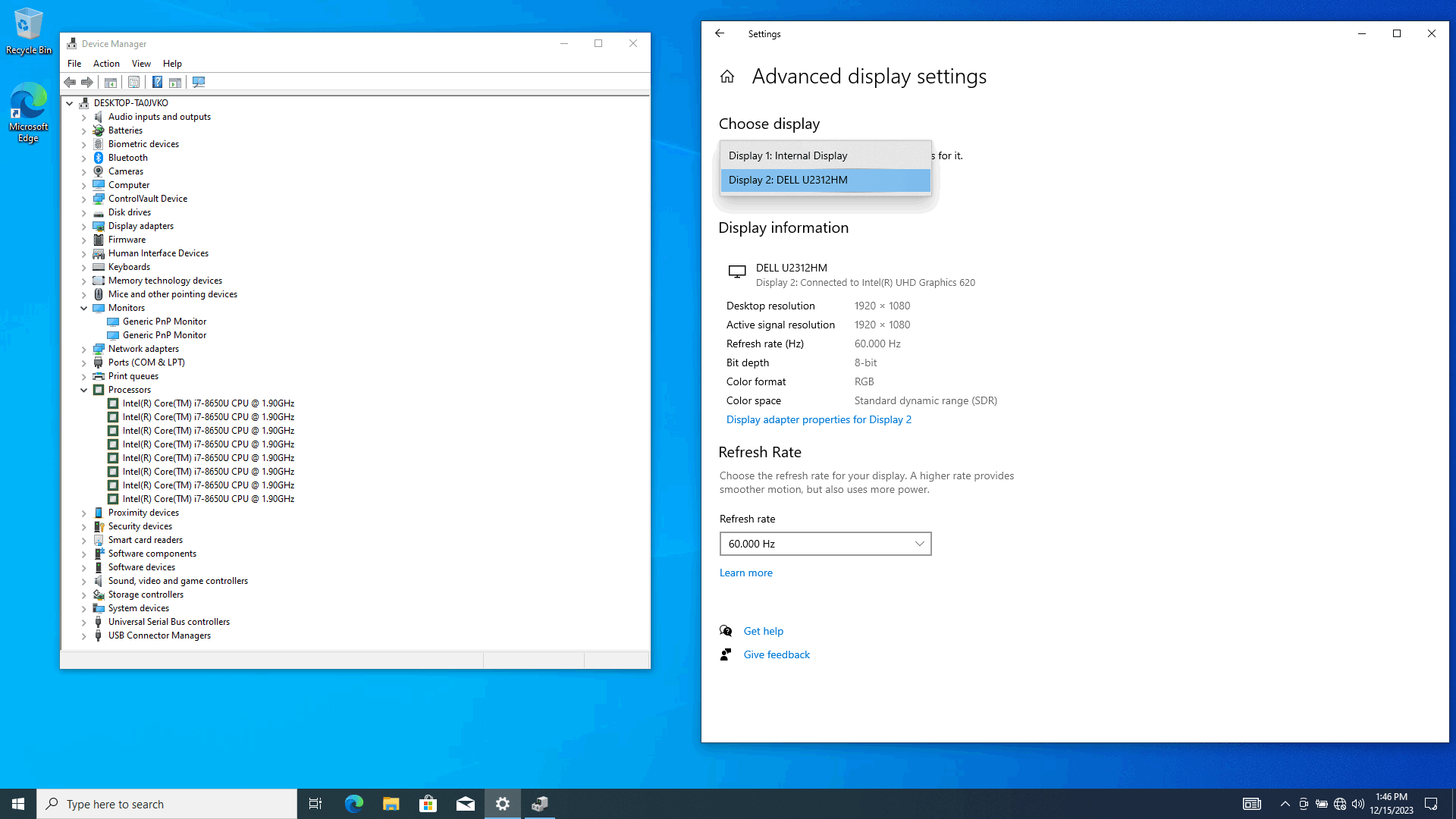Click the Give feedback link
1456x819 pixels.
click(777, 654)
